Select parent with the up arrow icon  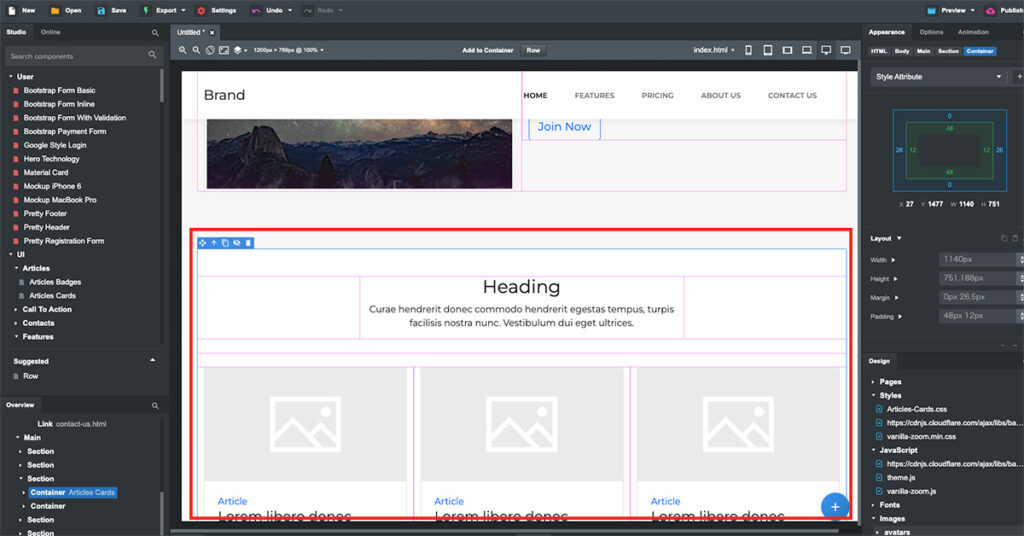click(214, 243)
